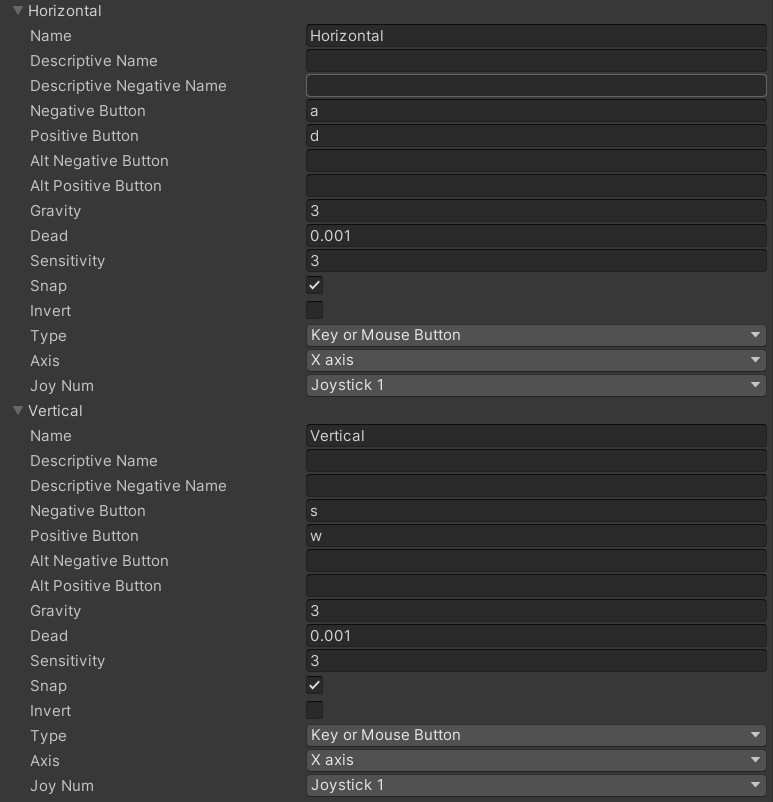The width and height of the screenshot is (773, 802).
Task: Select the Gravity field under Horizontal
Action: coord(536,210)
